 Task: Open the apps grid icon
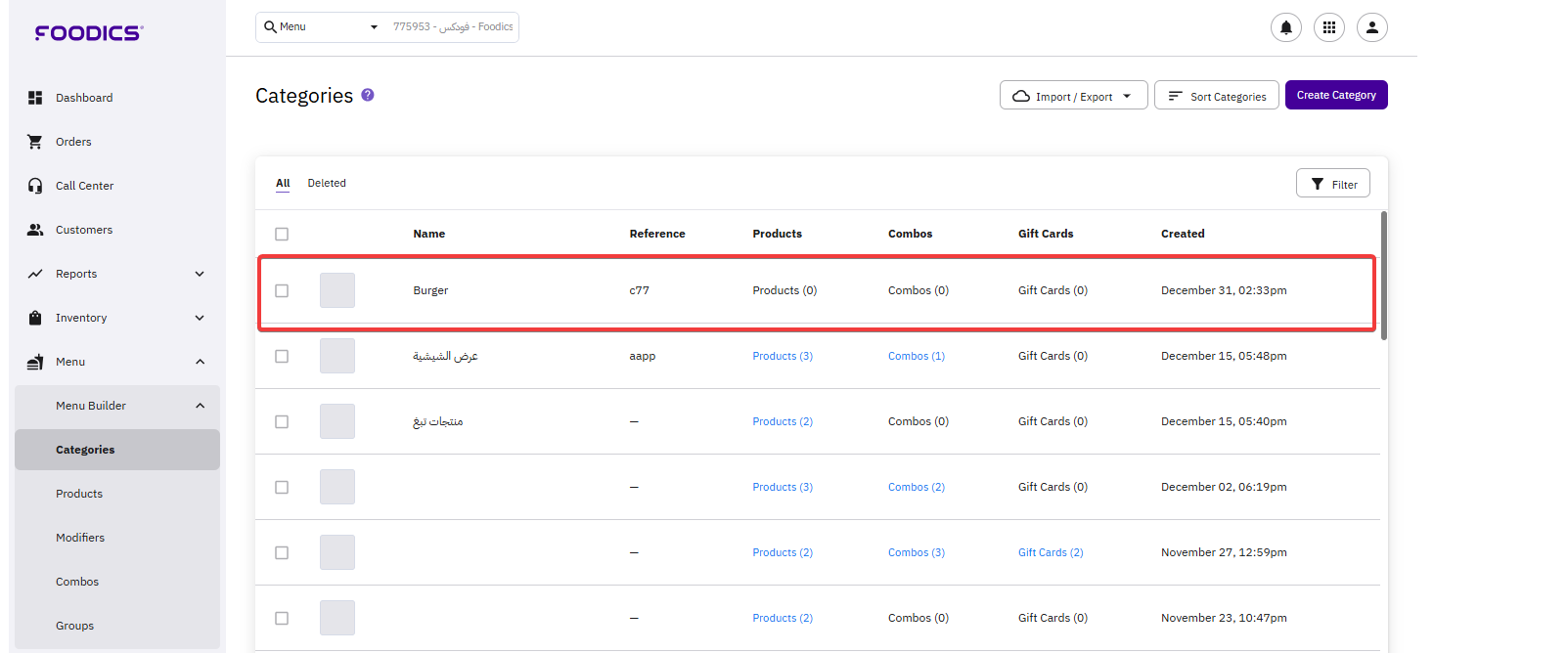1328,27
